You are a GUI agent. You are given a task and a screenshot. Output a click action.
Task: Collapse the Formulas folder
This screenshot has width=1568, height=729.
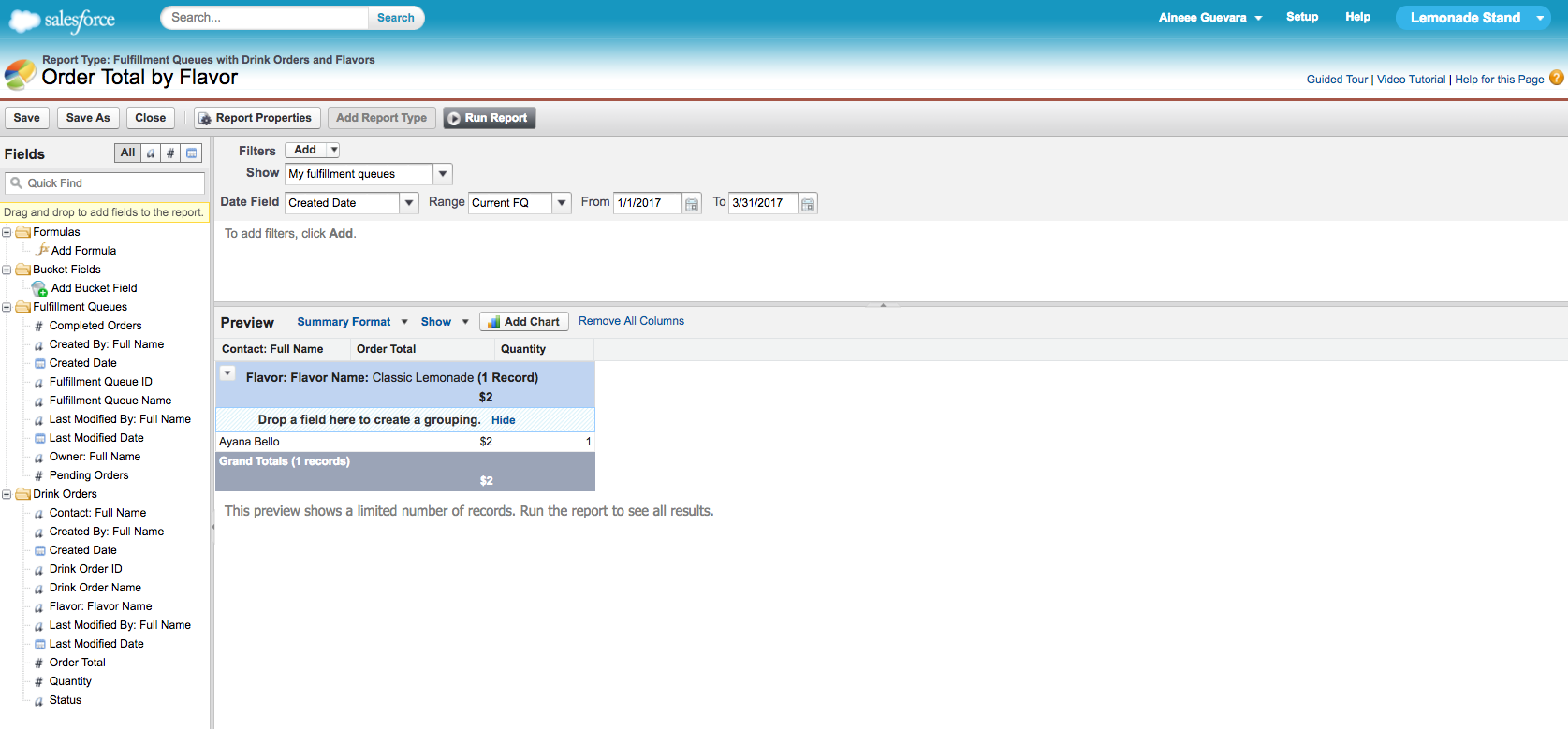click(x=7, y=232)
